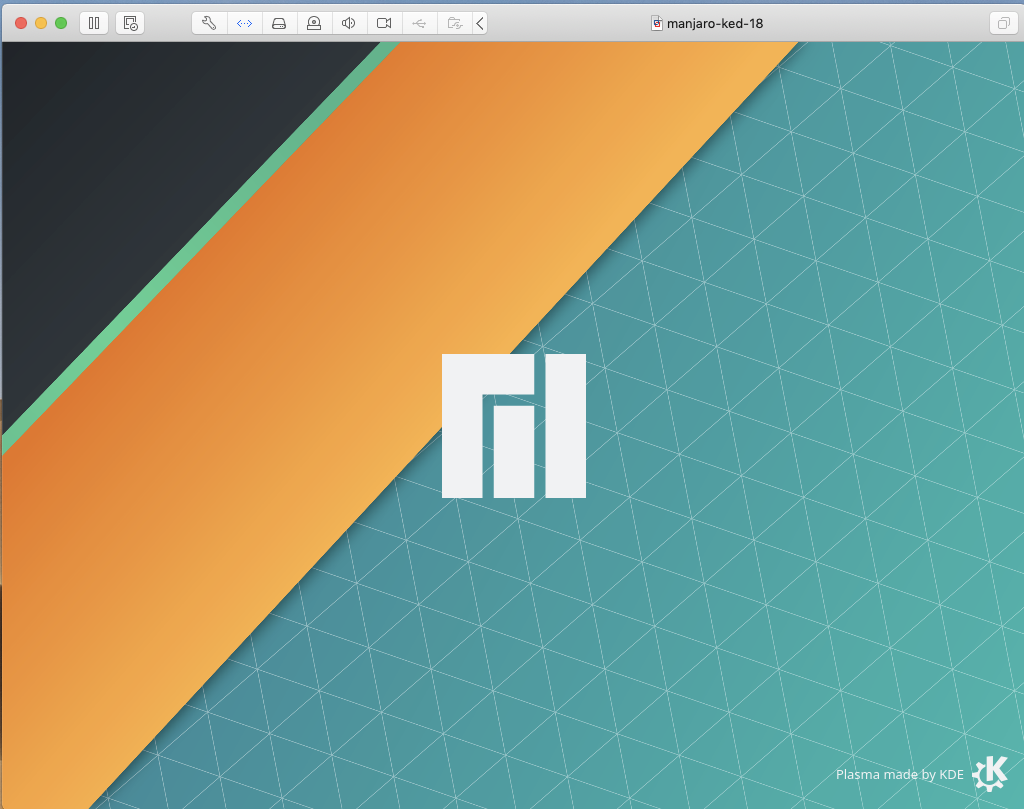Image resolution: width=1024 pixels, height=809 pixels.
Task: Minimize the VM window with yellow button
Action: point(41,24)
